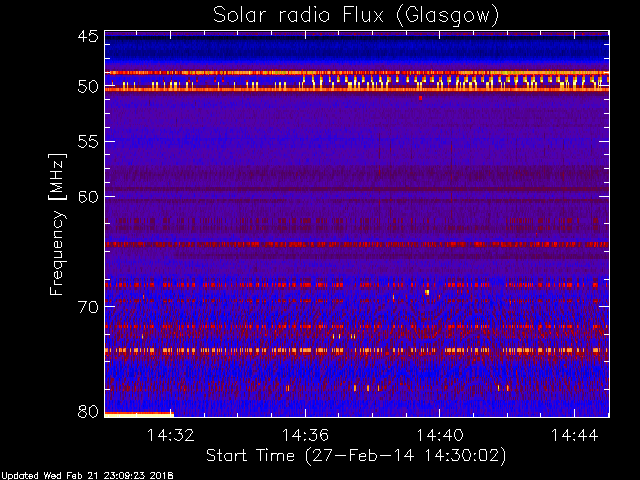Screen dimensions: 640x480
Task: Click the 45 frequency tick label
Action: (x=88, y=36)
